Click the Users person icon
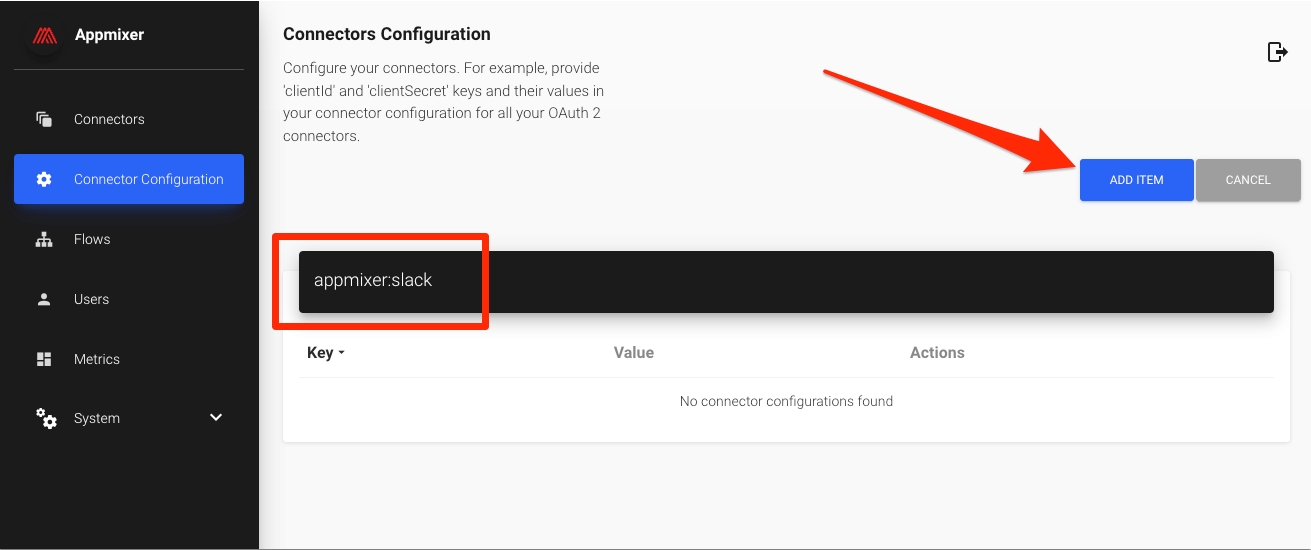Viewport: 1311px width, 550px height. [x=44, y=299]
